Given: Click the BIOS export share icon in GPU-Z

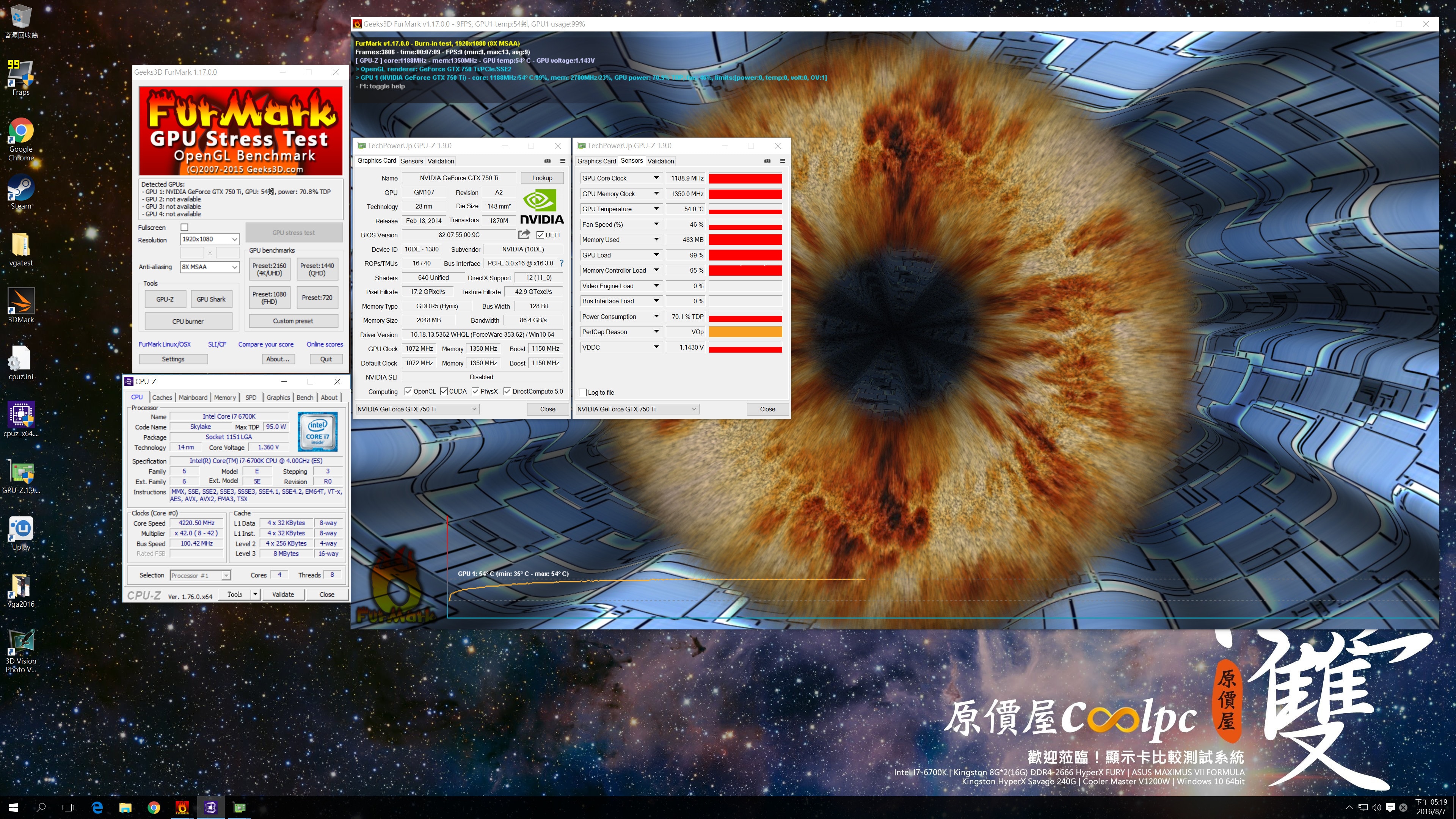Looking at the screenshot, I should point(524,235).
